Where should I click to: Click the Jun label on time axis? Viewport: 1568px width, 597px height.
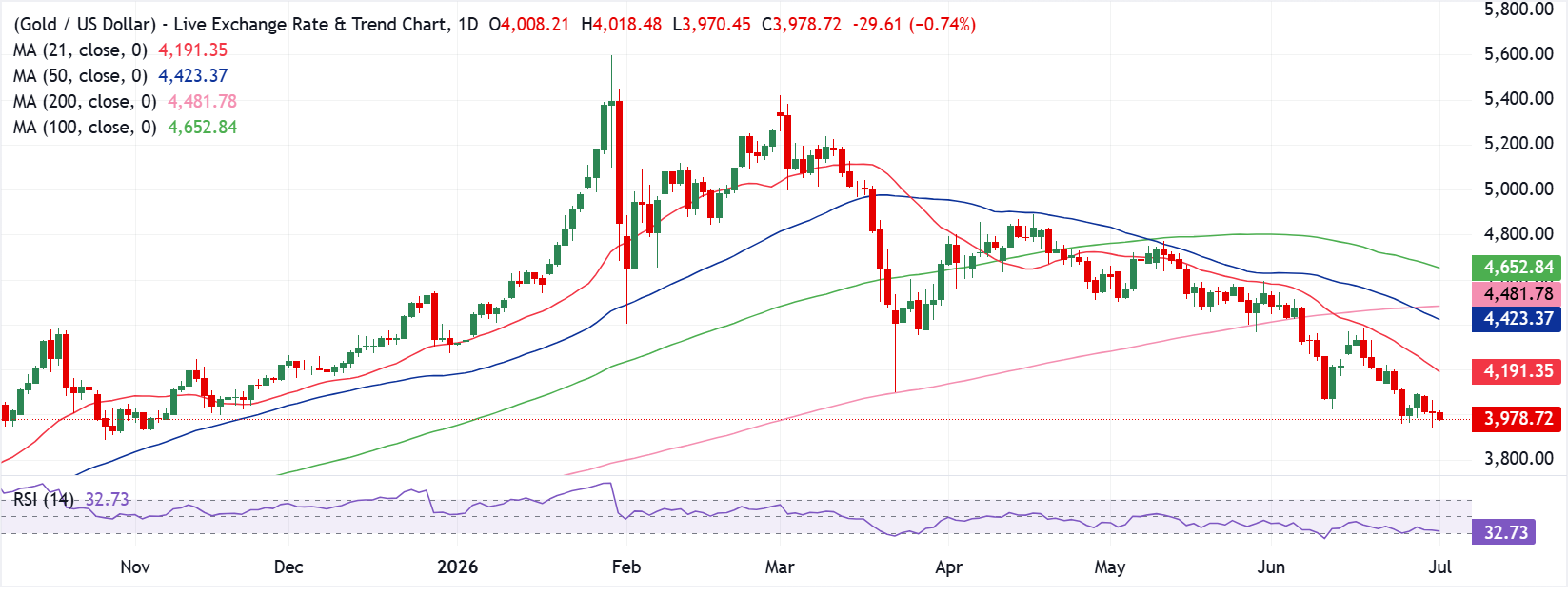[1271, 567]
